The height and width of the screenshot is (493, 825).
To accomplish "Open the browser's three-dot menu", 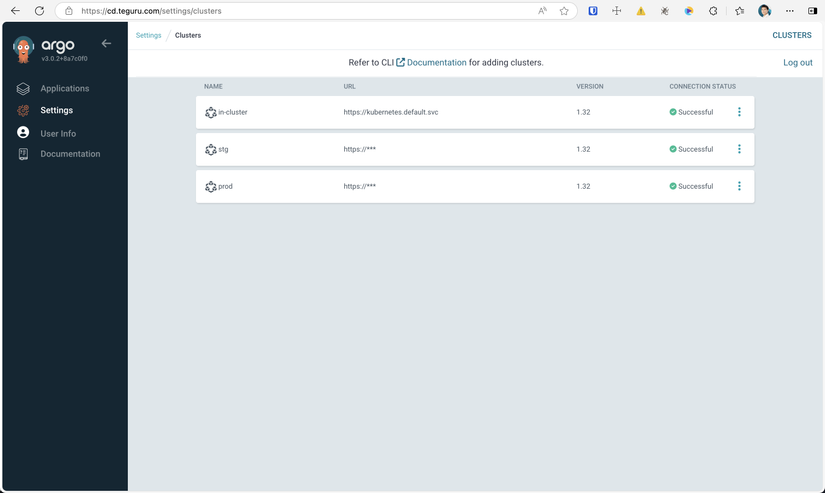I will 790,11.
